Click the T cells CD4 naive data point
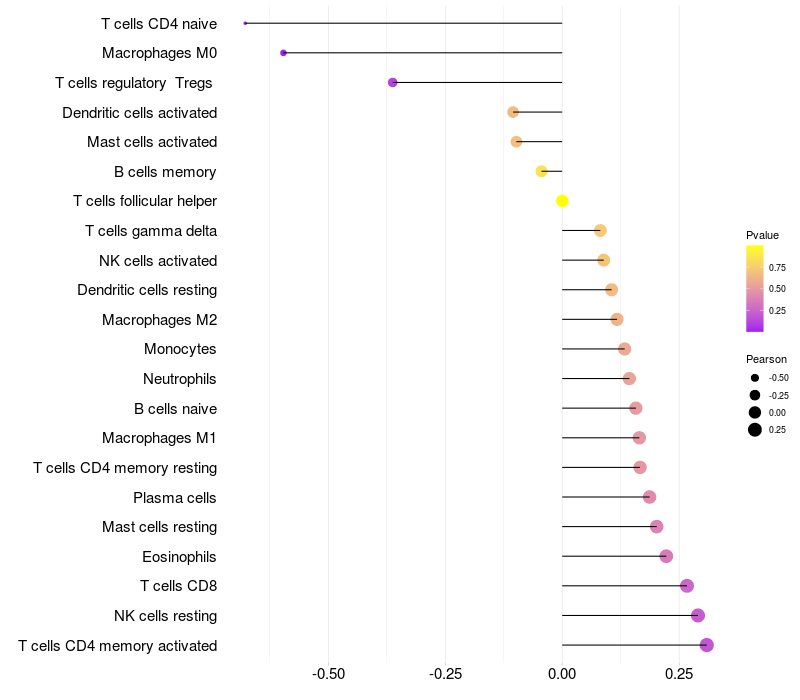 (245, 23)
